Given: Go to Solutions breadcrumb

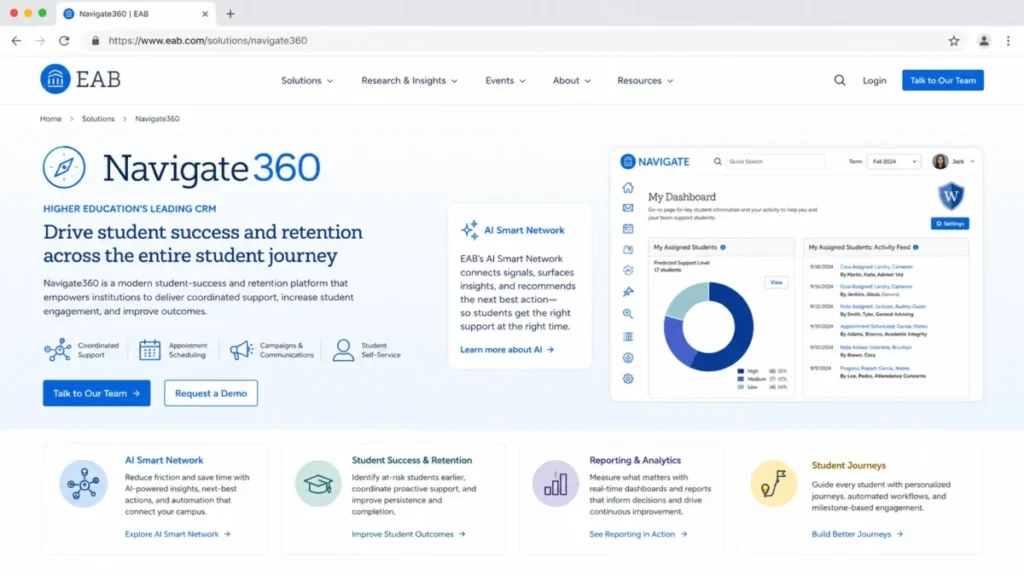Looking at the screenshot, I should 98,119.
